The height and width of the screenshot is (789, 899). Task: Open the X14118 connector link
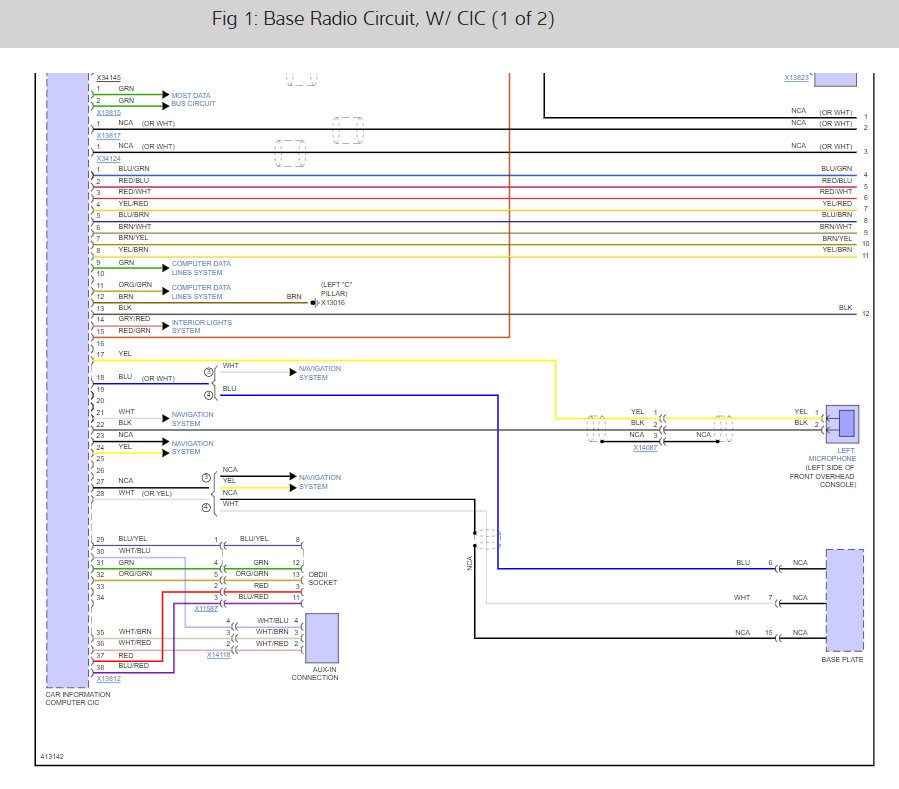(x=218, y=655)
